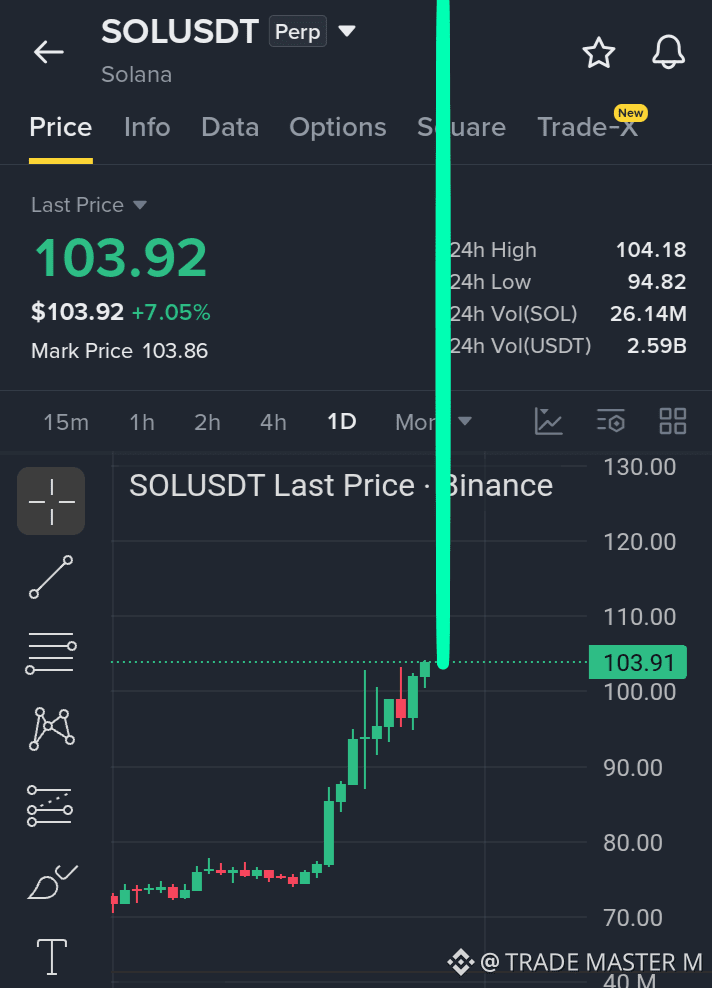Open price alert bell icon
This screenshot has width=712, height=988.
point(668,52)
